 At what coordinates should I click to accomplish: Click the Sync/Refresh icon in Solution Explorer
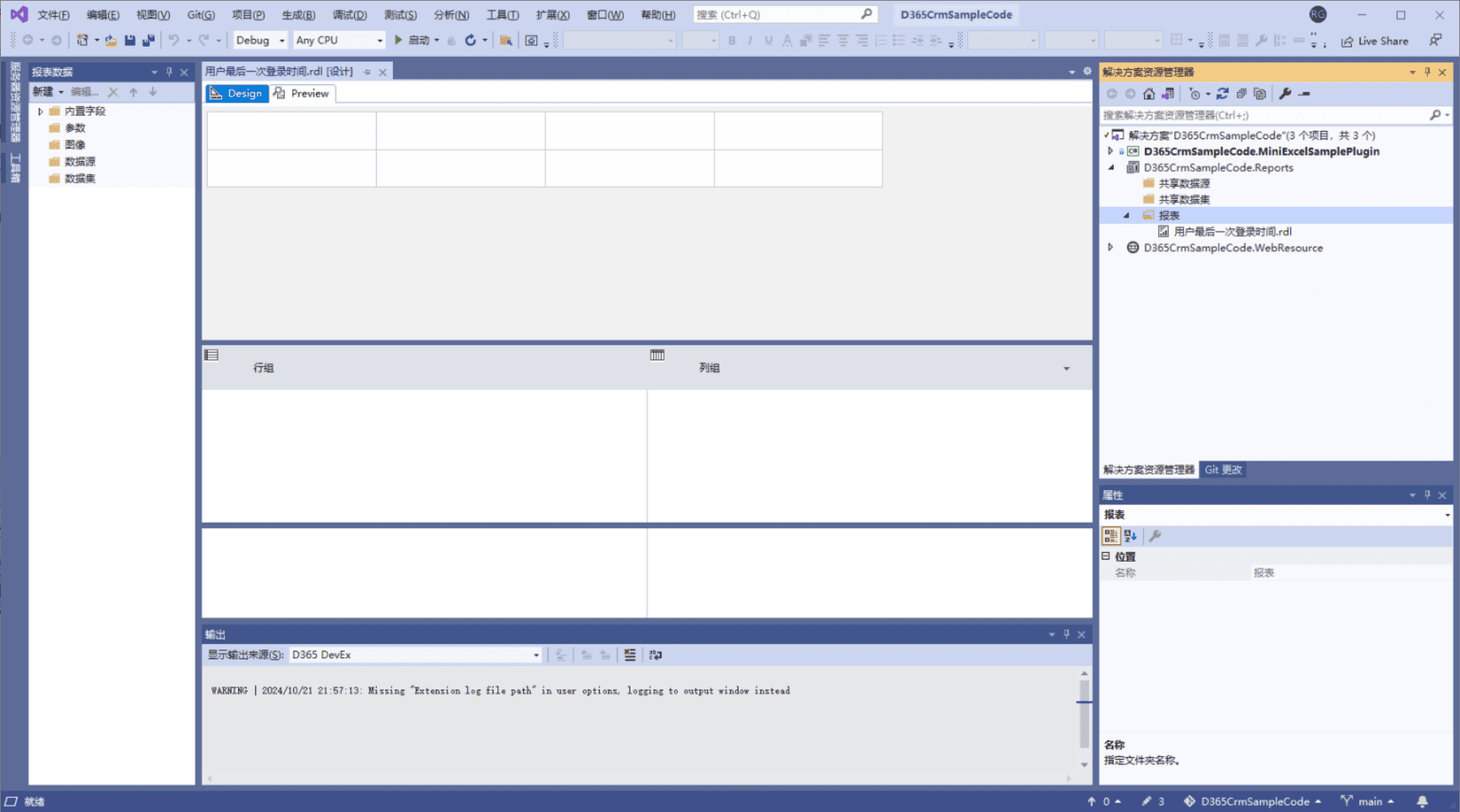[1223, 94]
